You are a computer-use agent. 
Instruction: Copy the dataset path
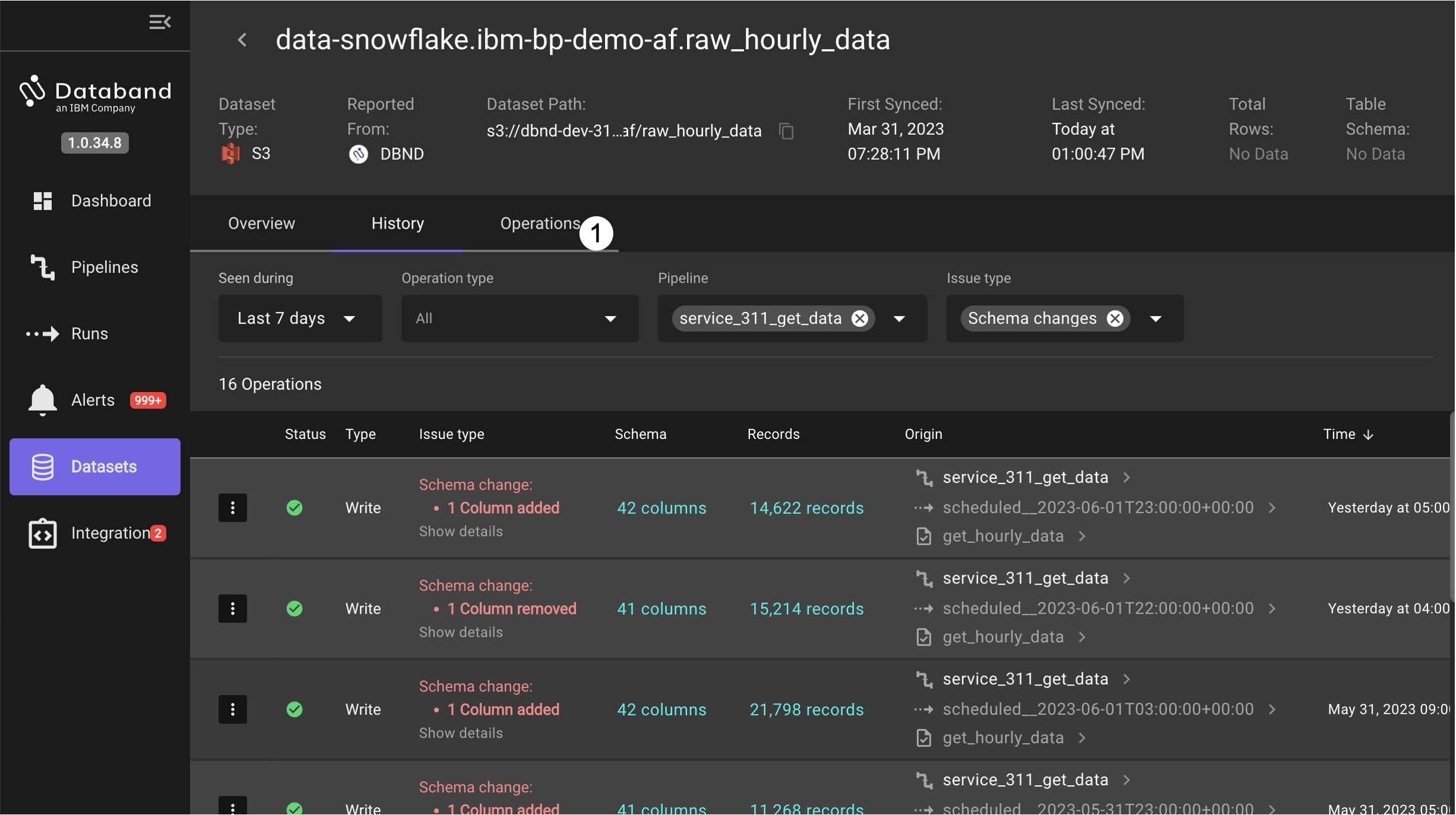pyautogui.click(x=786, y=131)
